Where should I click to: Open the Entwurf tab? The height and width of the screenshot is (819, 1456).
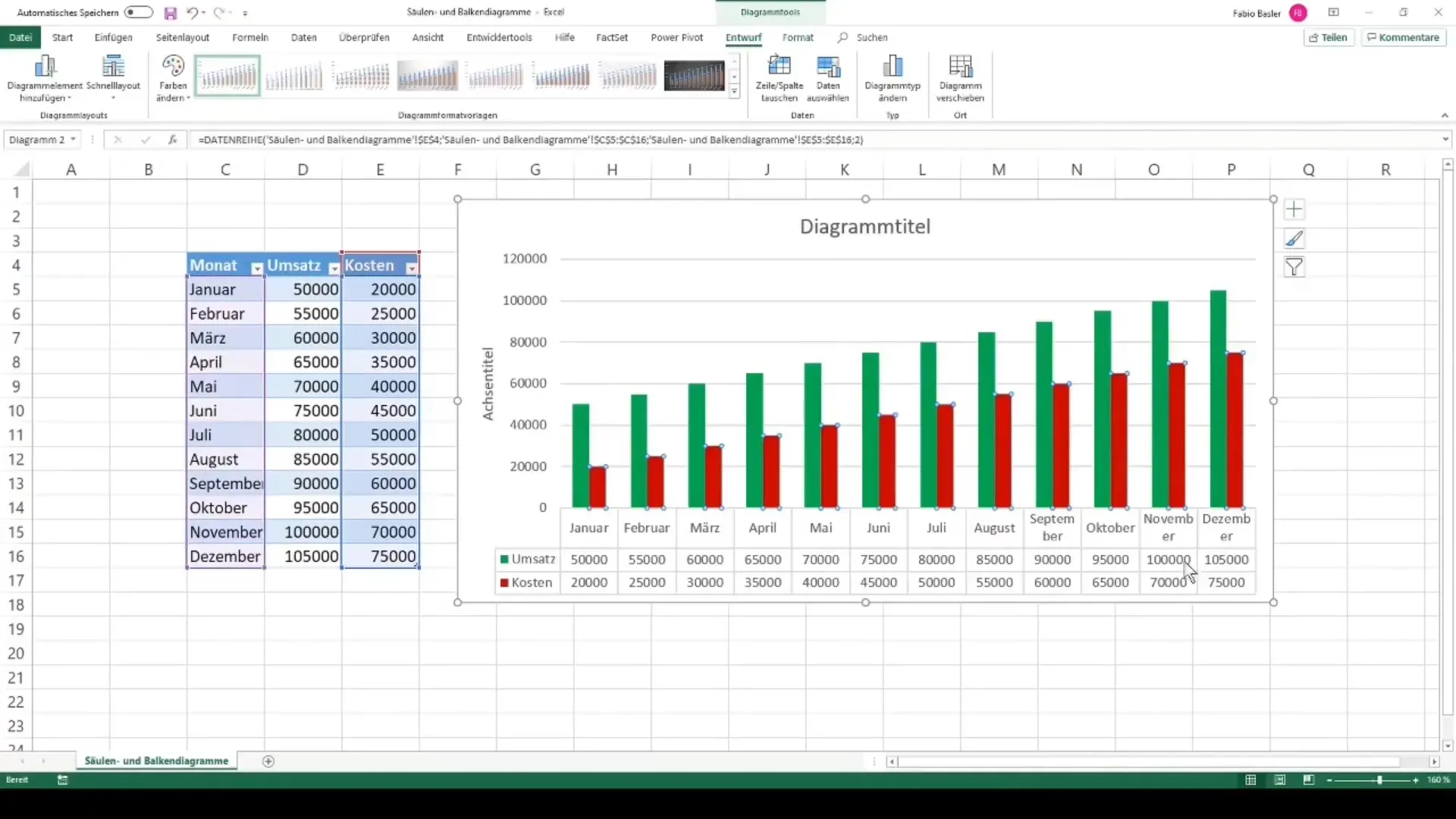[x=743, y=37]
